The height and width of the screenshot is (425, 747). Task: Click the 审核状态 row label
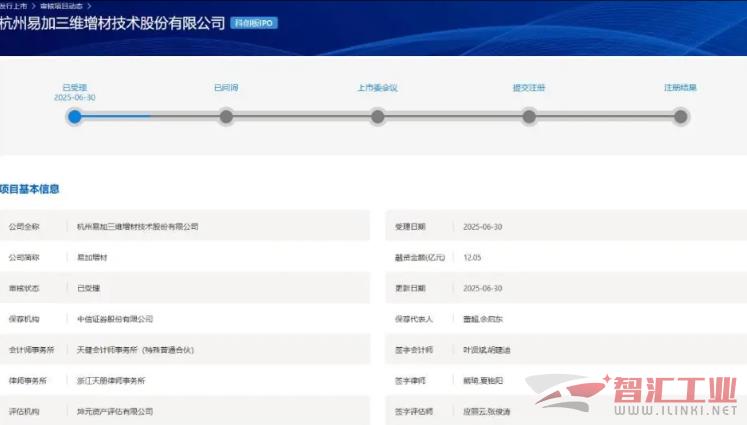(24, 288)
